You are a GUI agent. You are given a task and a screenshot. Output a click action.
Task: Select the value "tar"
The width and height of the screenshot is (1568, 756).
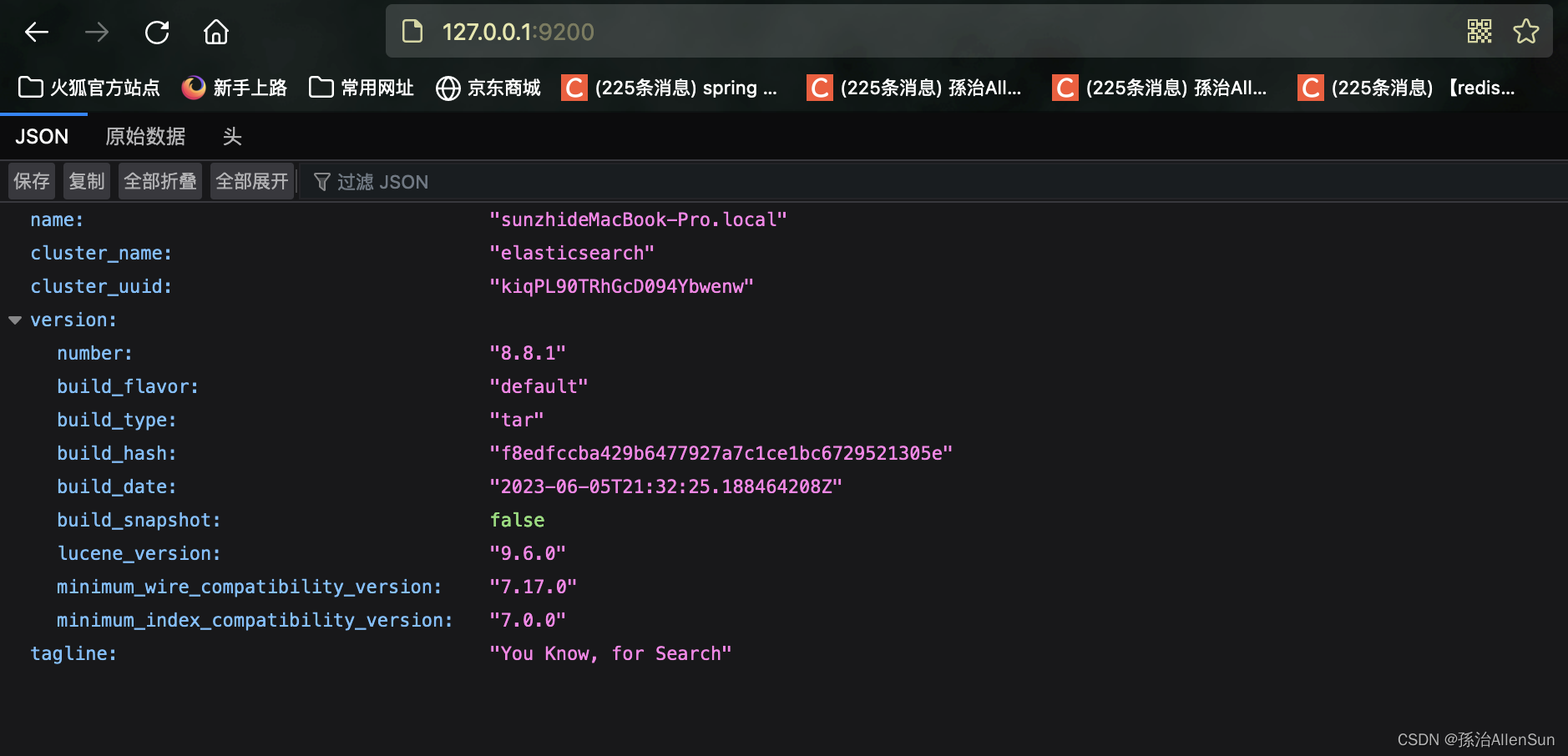pyautogui.click(x=517, y=421)
